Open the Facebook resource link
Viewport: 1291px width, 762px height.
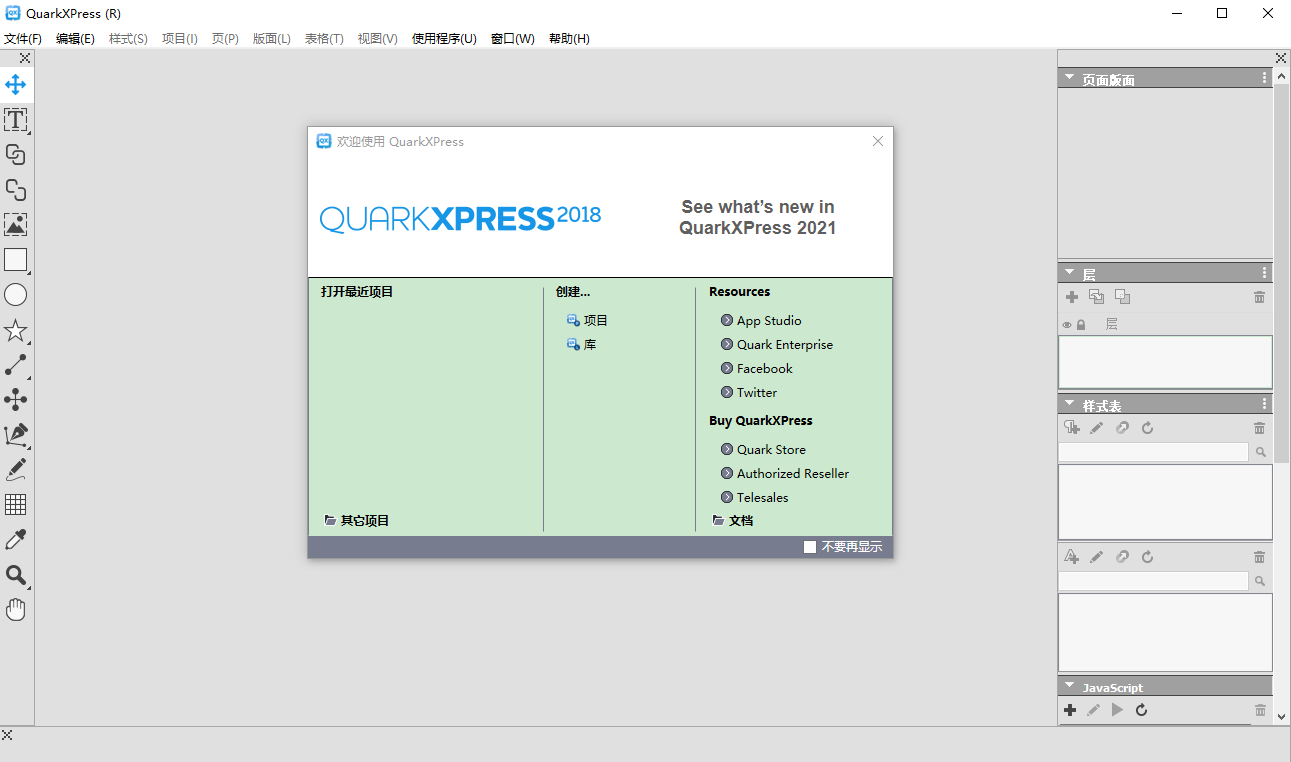757,369
